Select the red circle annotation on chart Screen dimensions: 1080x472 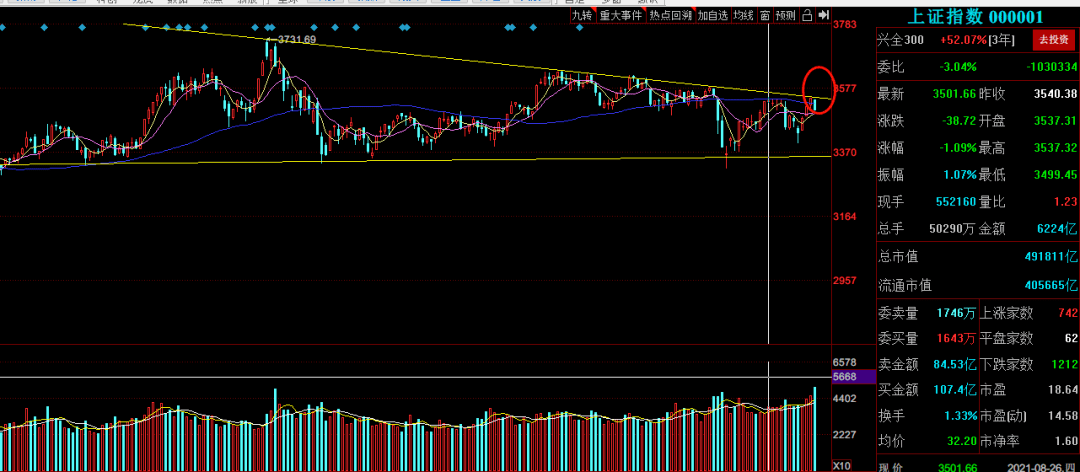coord(819,90)
